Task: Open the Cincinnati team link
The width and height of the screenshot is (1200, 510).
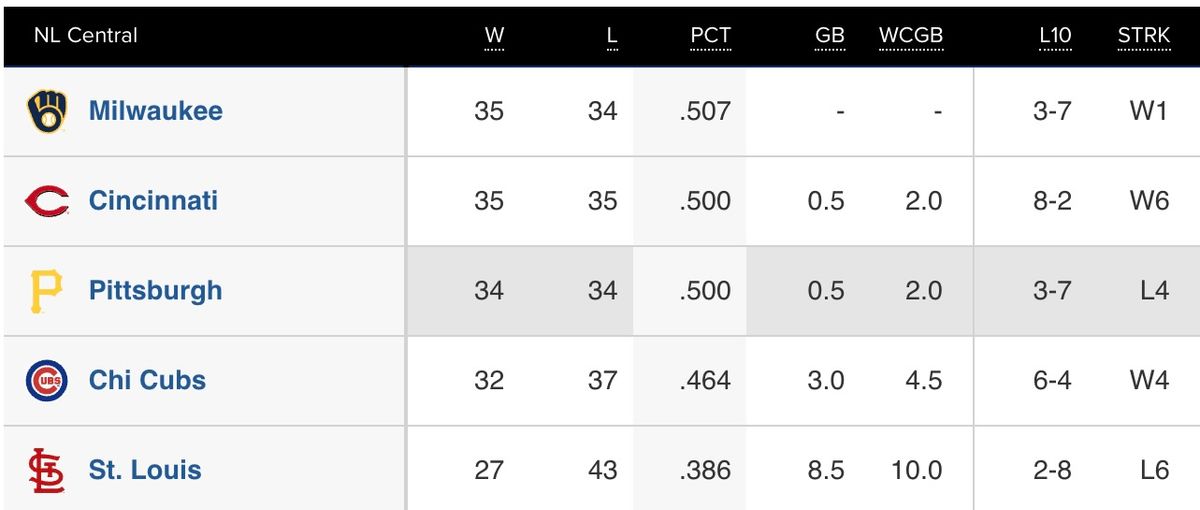Action: tap(153, 201)
